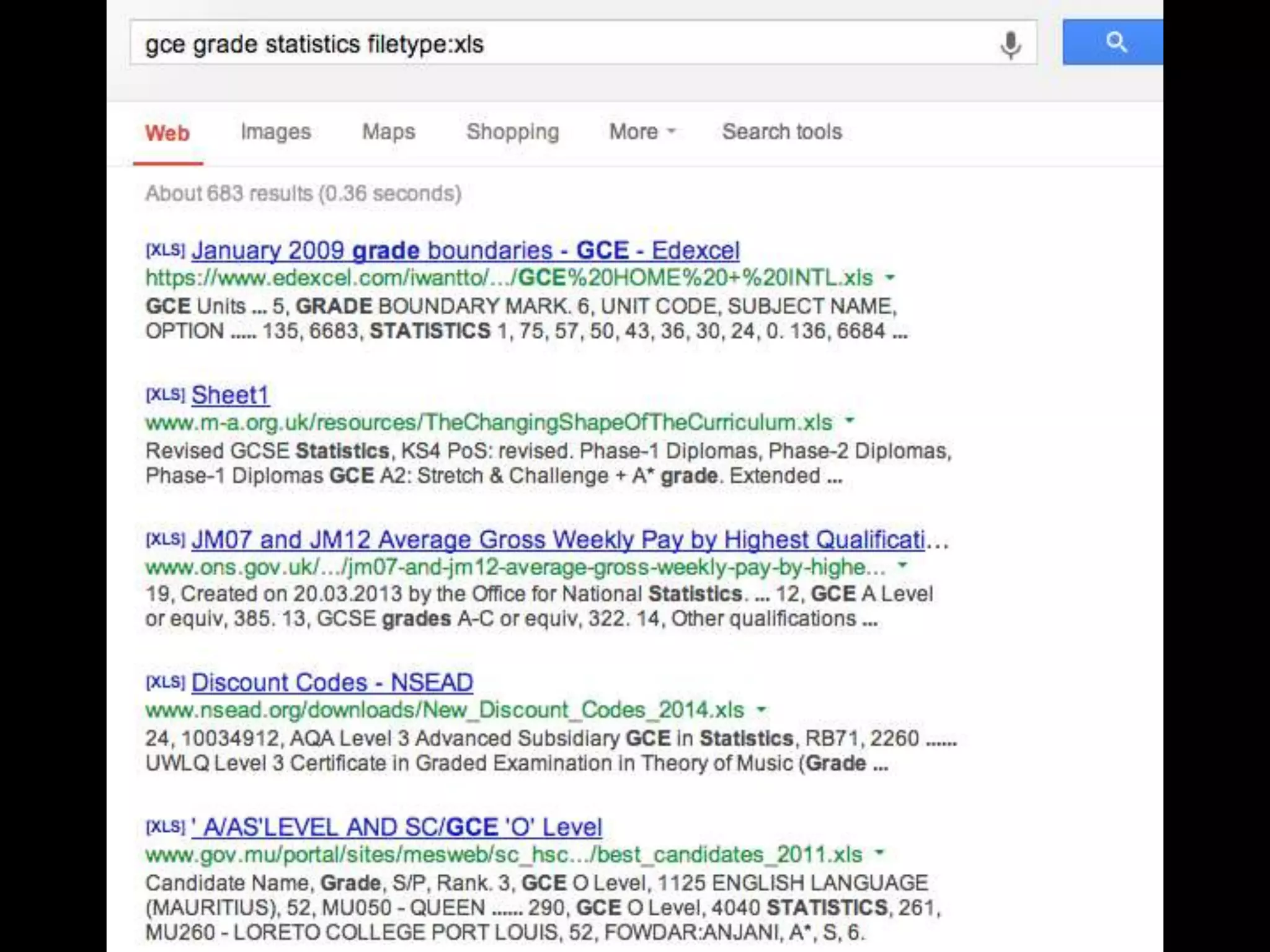This screenshot has width=1270, height=952.
Task: Click inside the search query field
Action: pos(558,43)
